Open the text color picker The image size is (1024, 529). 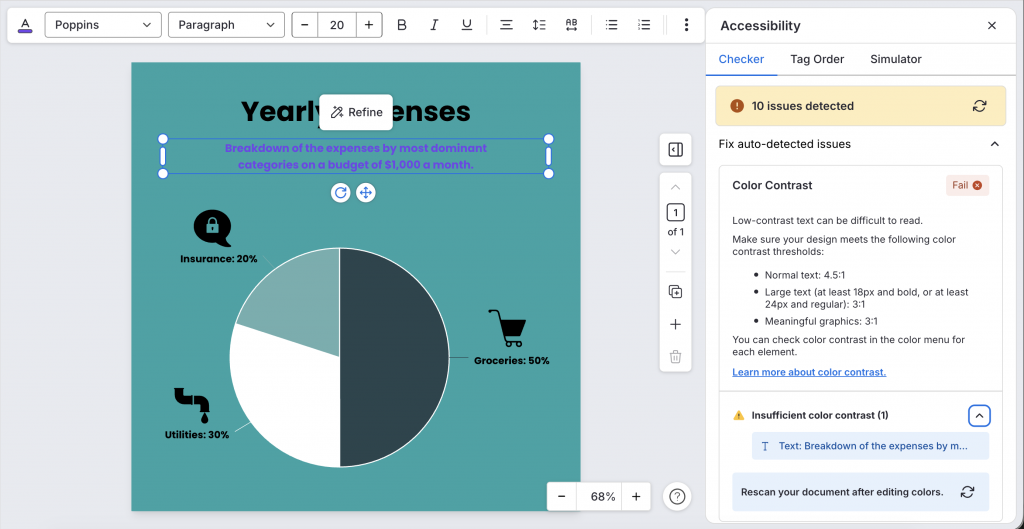pos(25,25)
